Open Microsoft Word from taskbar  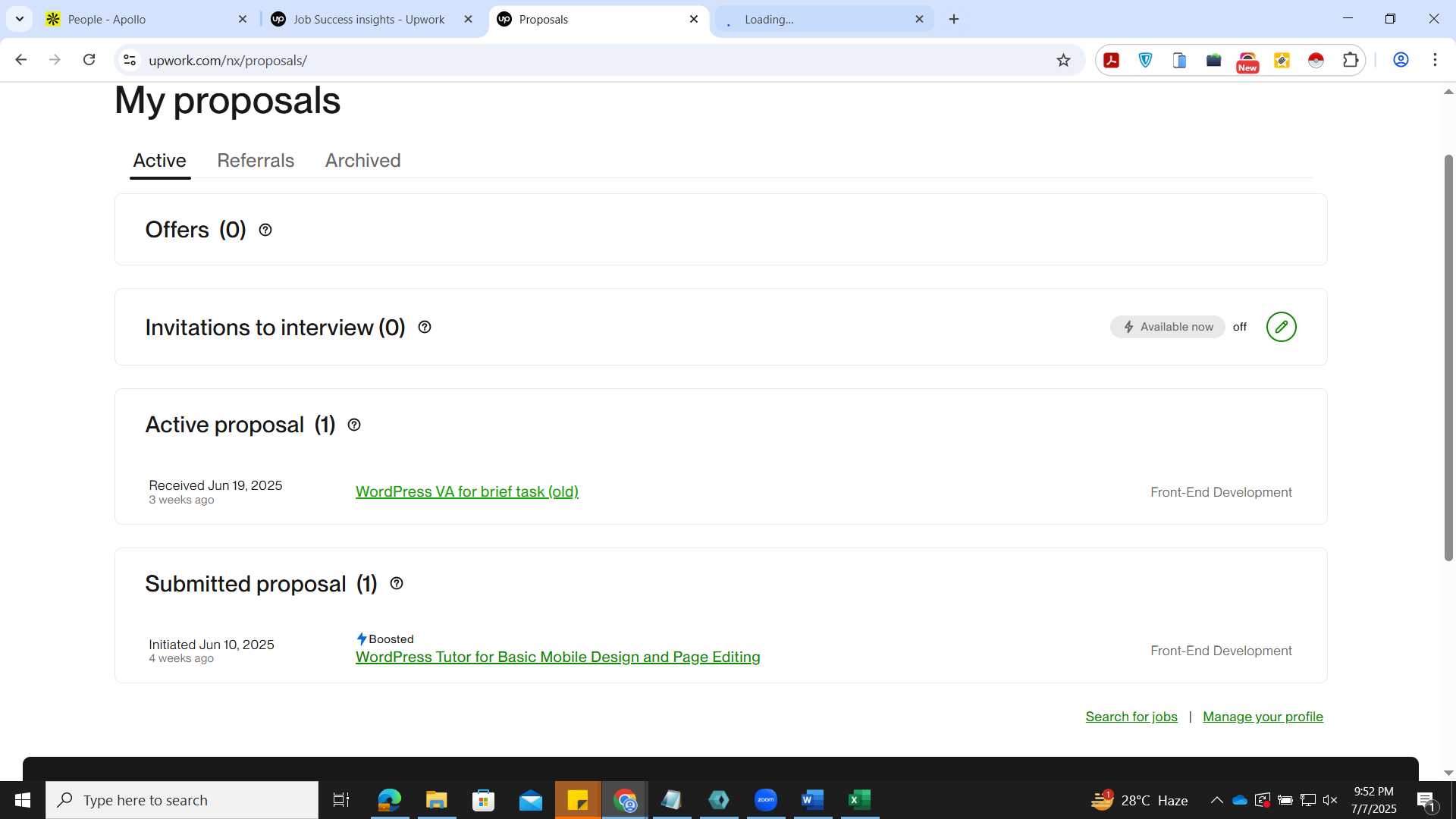[x=812, y=800]
